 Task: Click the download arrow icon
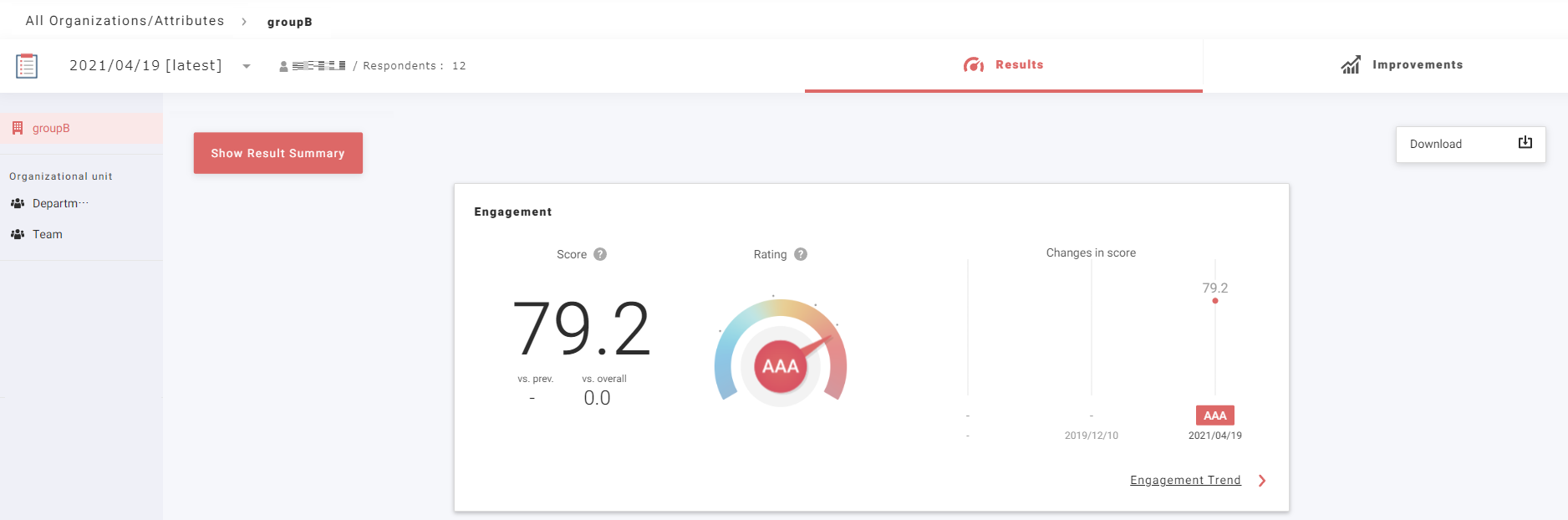1525,143
